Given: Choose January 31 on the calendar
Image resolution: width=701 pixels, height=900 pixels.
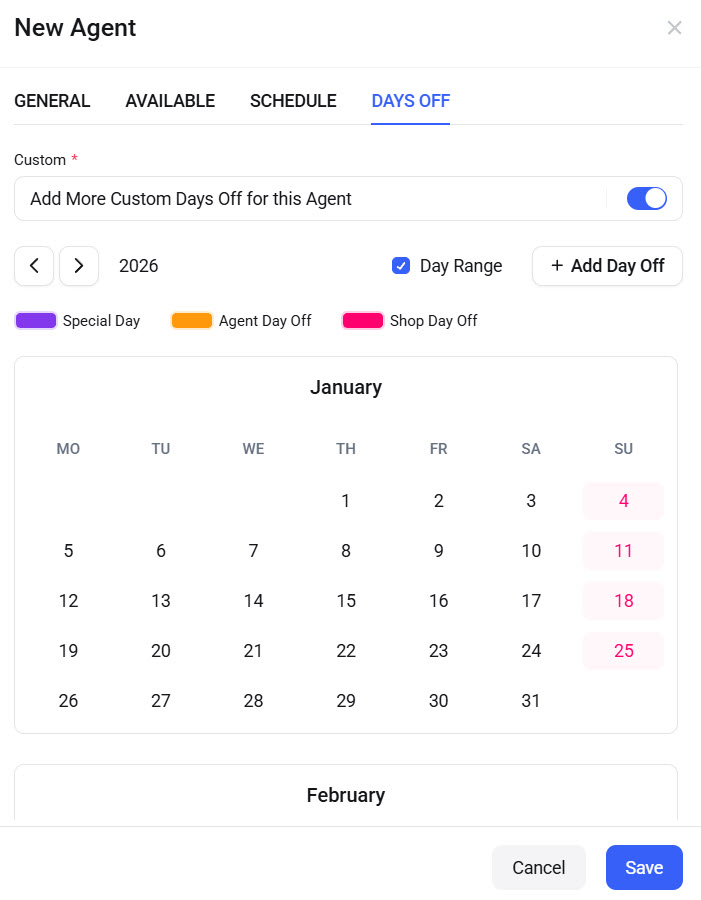Looking at the screenshot, I should click(531, 701).
